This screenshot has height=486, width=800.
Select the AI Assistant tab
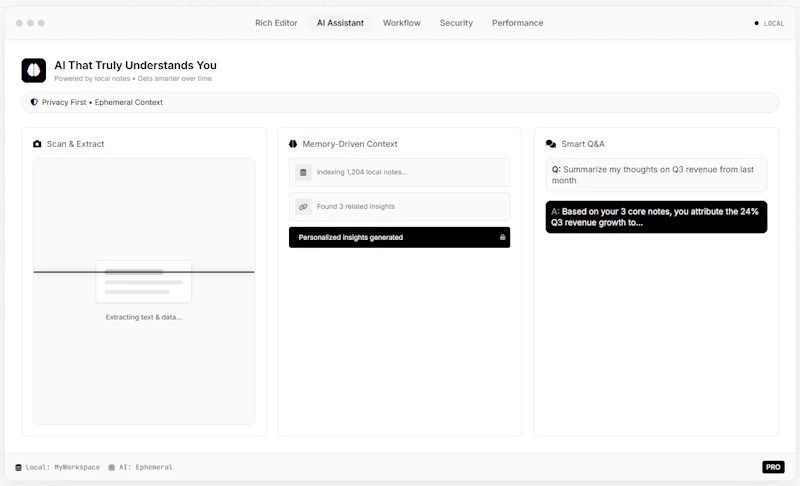click(x=340, y=23)
